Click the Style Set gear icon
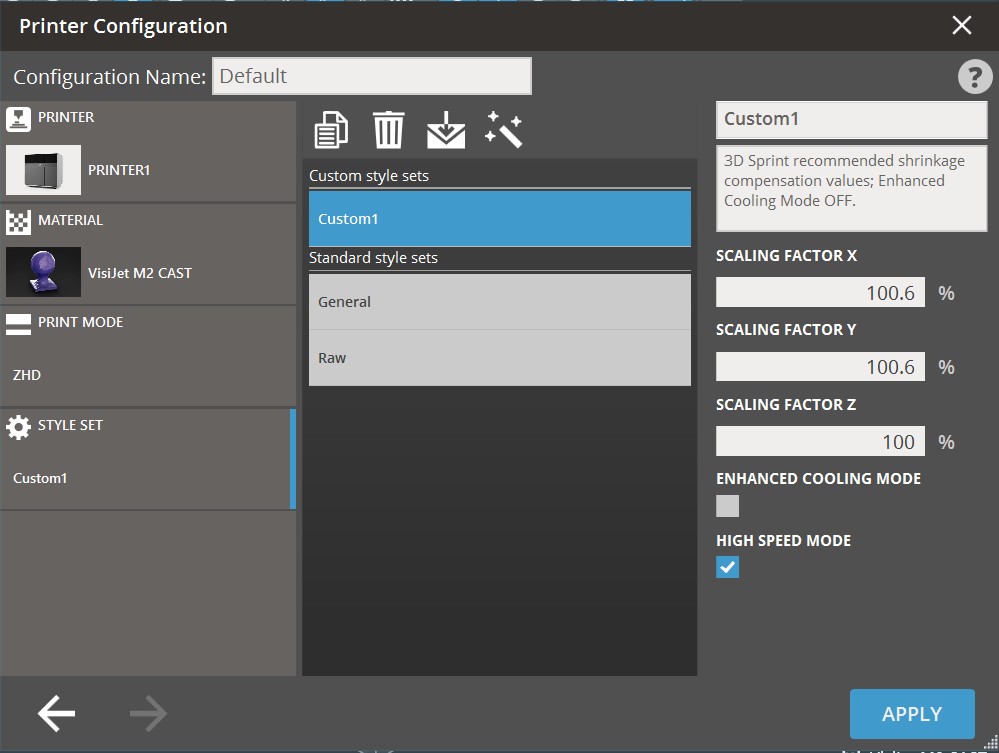 click(x=18, y=427)
